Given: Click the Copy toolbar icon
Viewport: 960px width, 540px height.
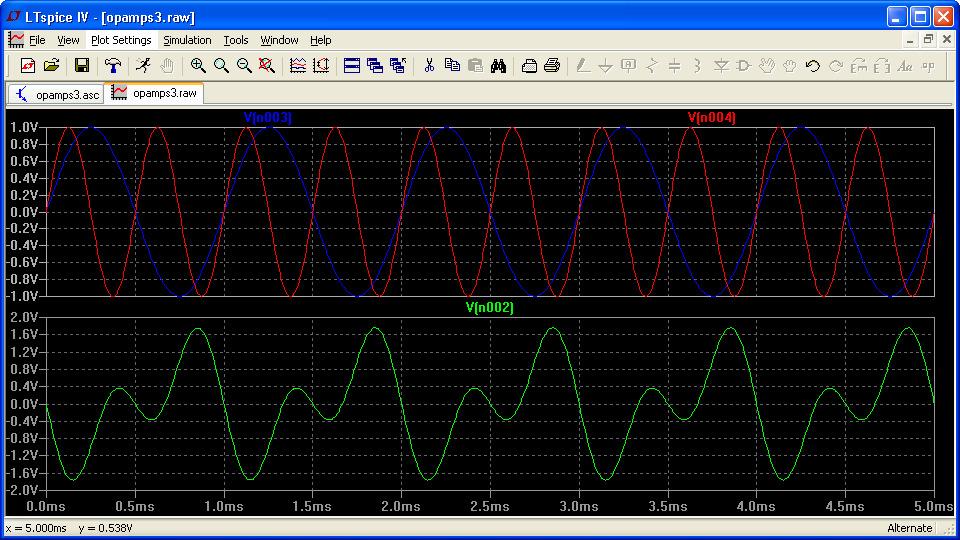Looking at the screenshot, I should pyautogui.click(x=452, y=66).
